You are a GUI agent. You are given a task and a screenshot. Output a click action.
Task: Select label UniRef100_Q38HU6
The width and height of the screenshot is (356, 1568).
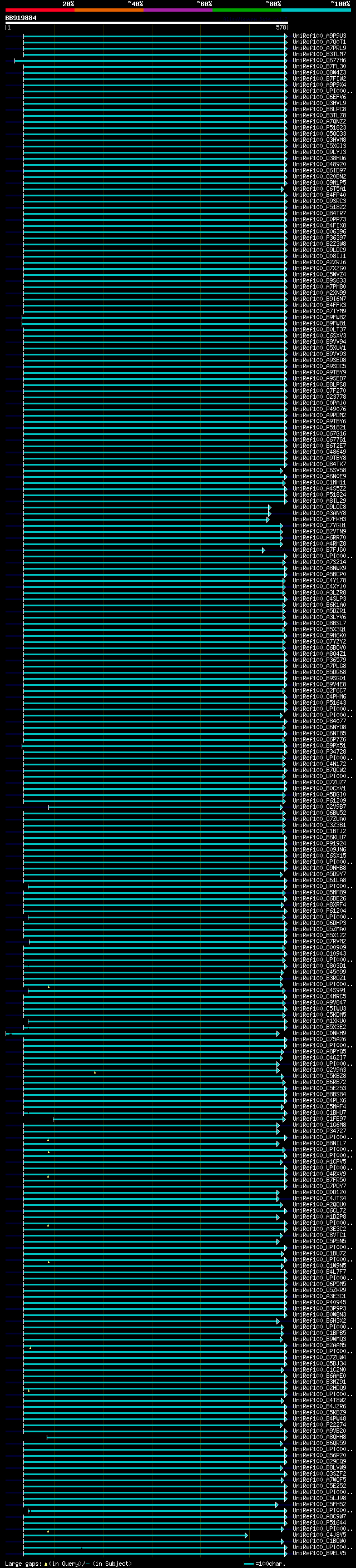pos(319,159)
